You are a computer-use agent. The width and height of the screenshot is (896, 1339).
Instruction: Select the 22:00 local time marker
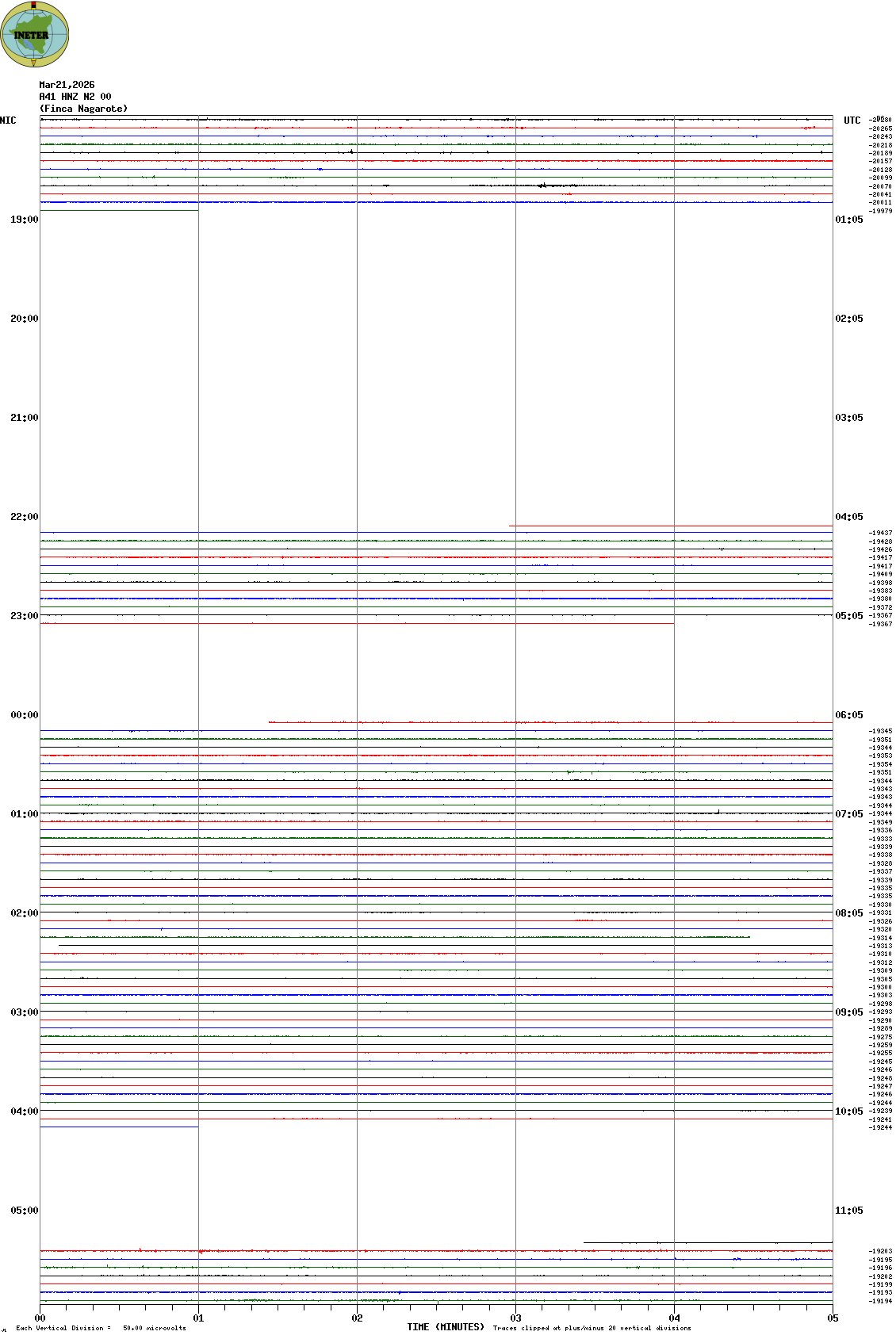click(24, 517)
